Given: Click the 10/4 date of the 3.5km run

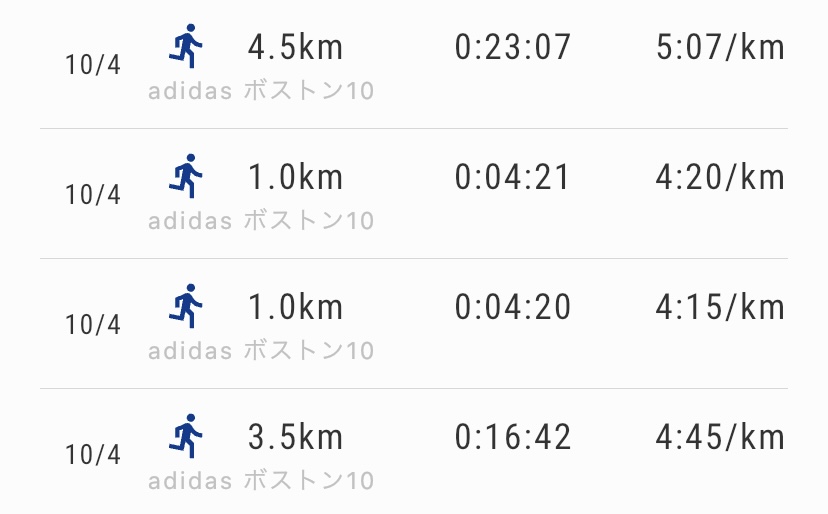Looking at the screenshot, I should tap(93, 455).
